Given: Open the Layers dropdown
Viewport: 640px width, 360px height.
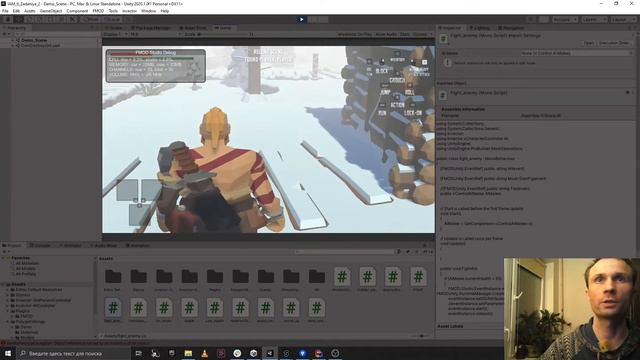Looking at the screenshot, I should (594, 19).
